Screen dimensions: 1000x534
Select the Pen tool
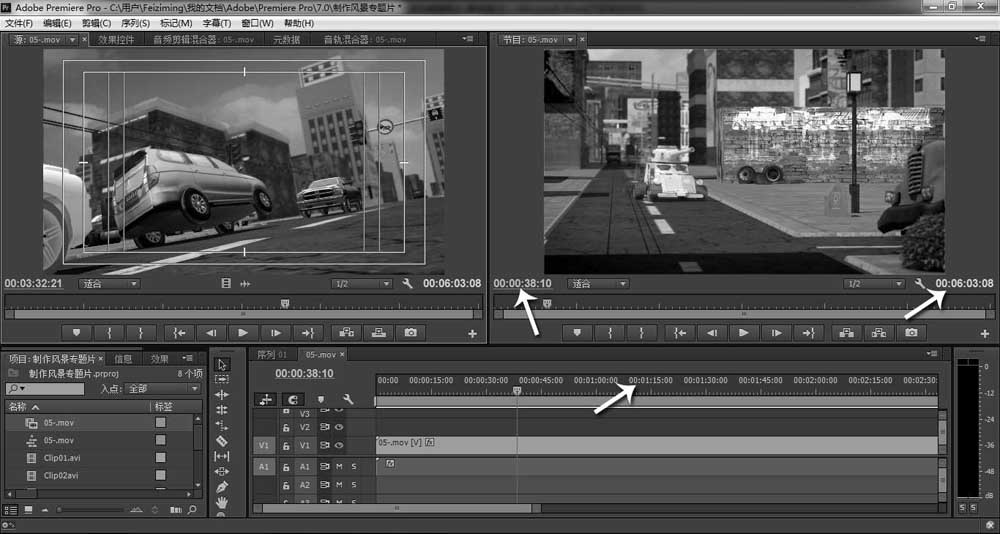coord(222,487)
